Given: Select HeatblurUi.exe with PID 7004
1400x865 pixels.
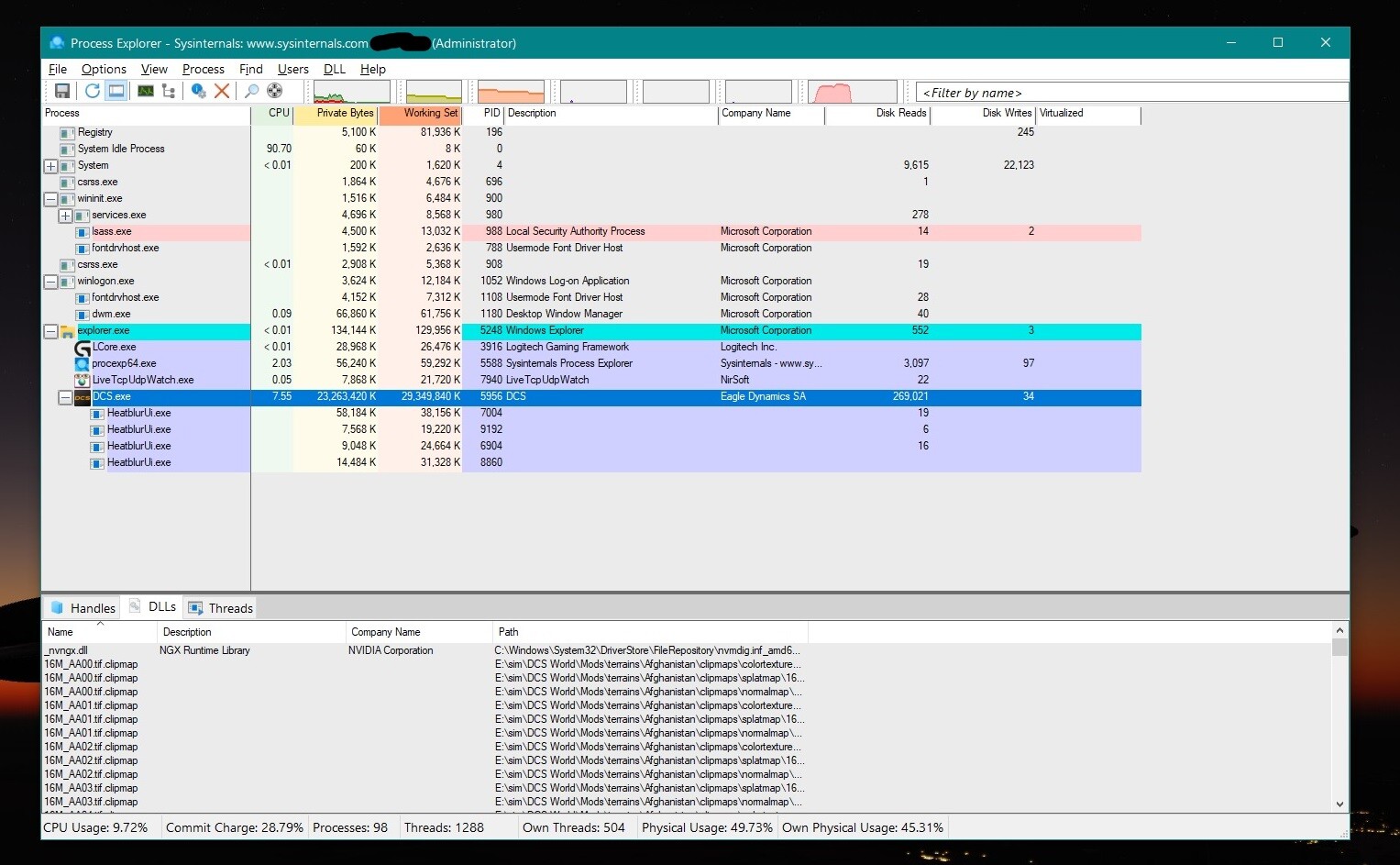Looking at the screenshot, I should click(x=591, y=414).
